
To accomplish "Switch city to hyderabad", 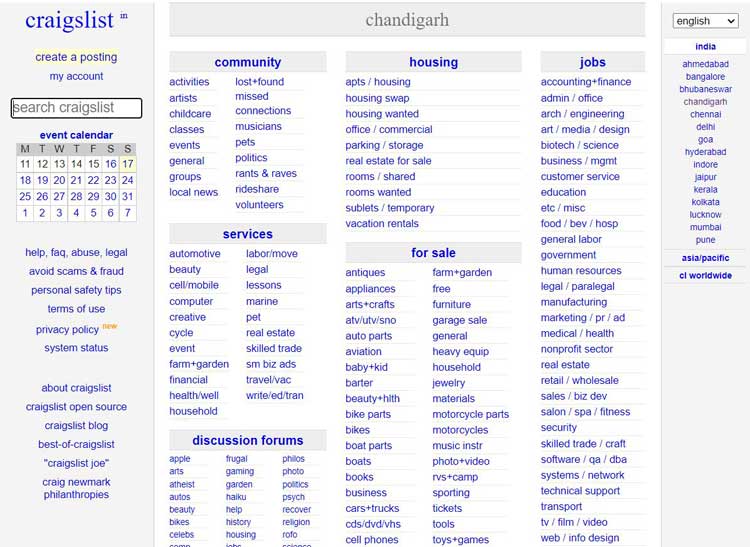I will tap(705, 152).
